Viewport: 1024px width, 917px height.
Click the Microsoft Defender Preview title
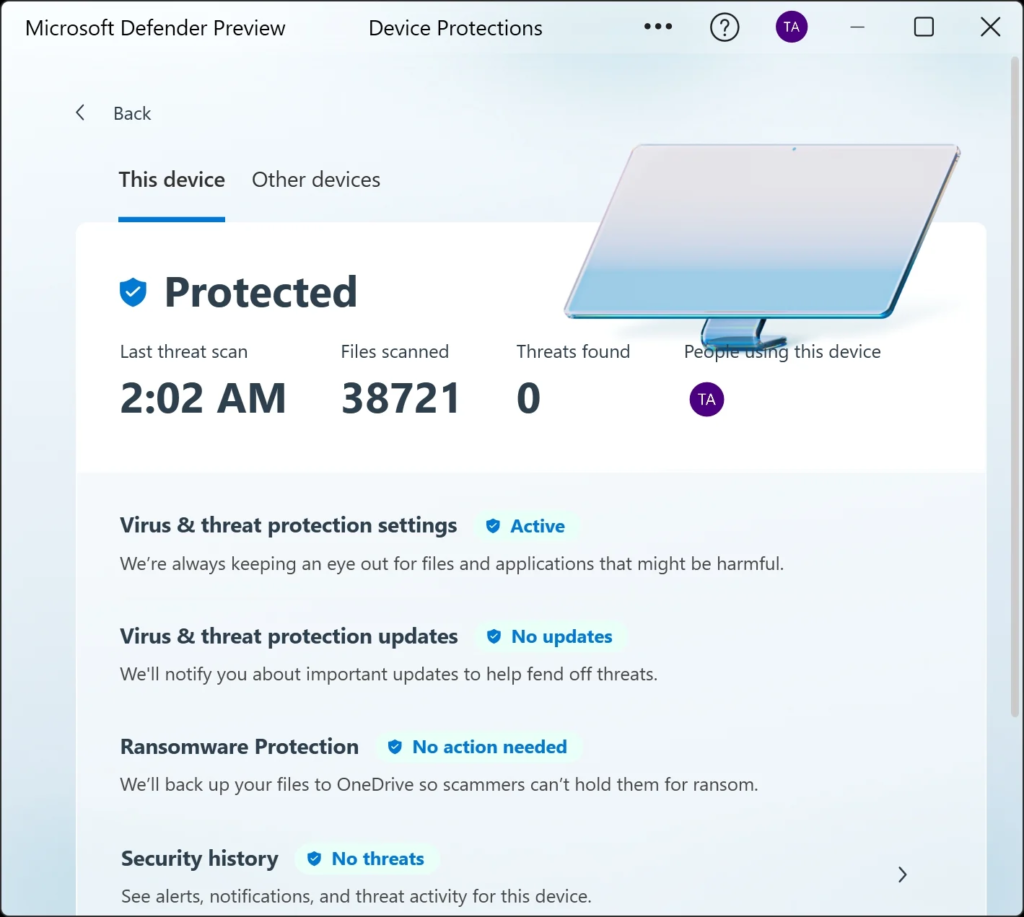coord(155,28)
